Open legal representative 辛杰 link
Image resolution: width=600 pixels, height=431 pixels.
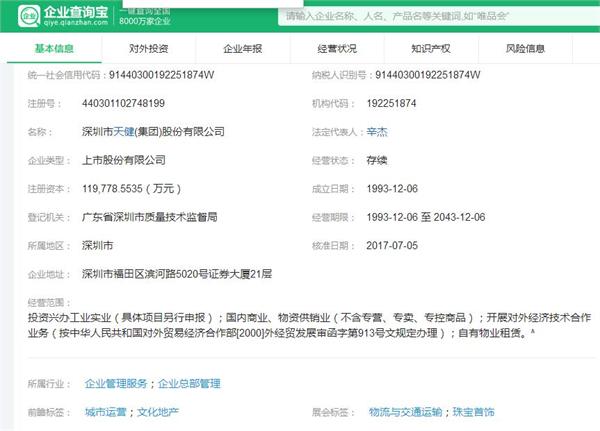point(377,132)
